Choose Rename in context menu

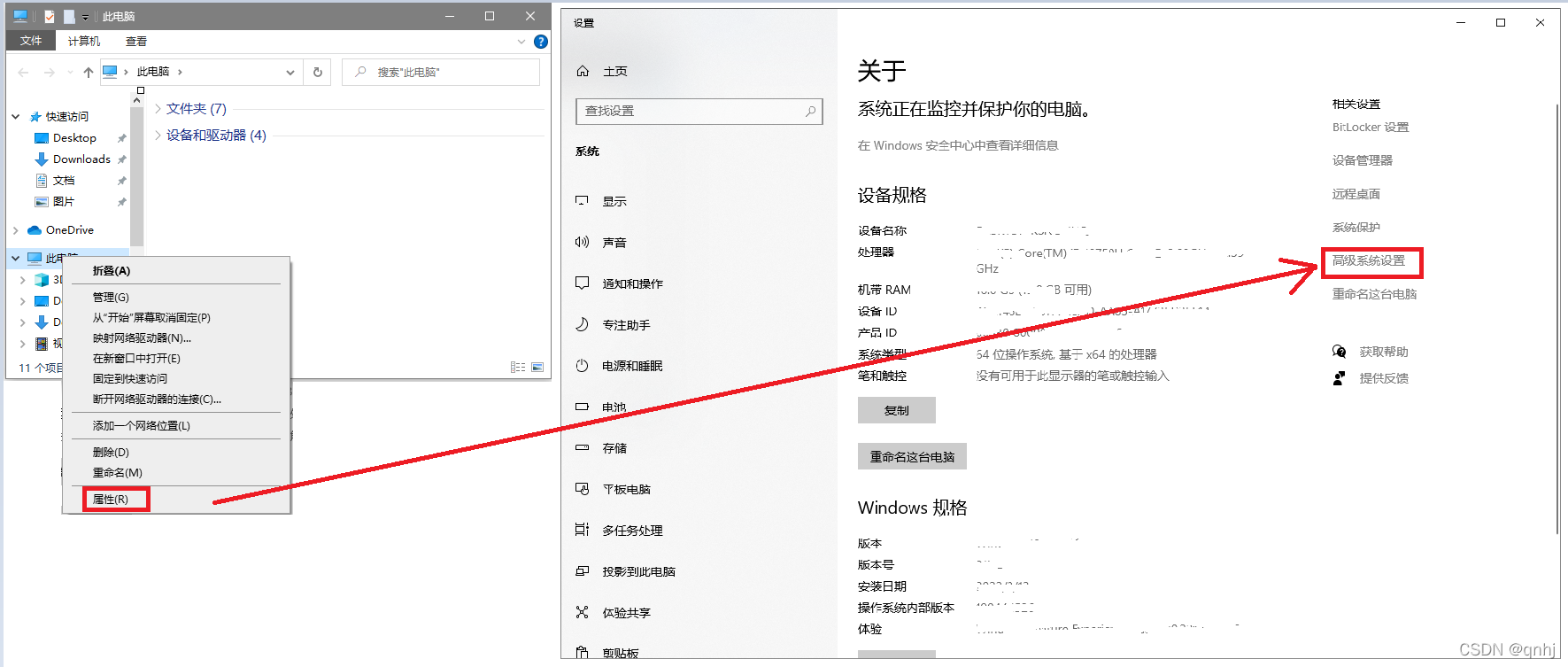pyautogui.click(x=117, y=473)
